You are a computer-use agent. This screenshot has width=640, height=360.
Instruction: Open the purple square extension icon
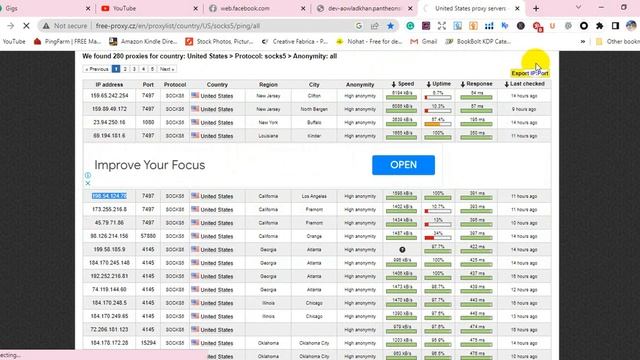pyautogui.click(x=426, y=26)
